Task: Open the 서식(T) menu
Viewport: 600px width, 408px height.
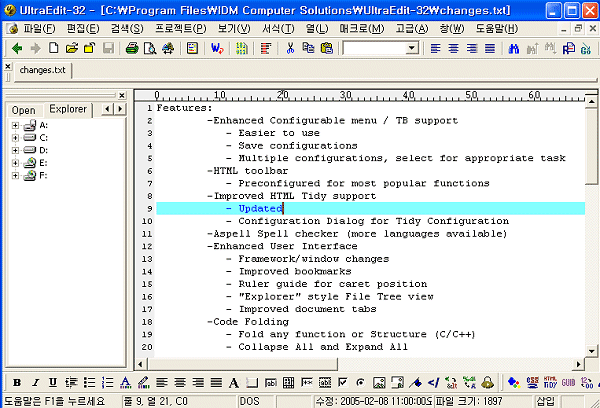Action: tap(278, 29)
